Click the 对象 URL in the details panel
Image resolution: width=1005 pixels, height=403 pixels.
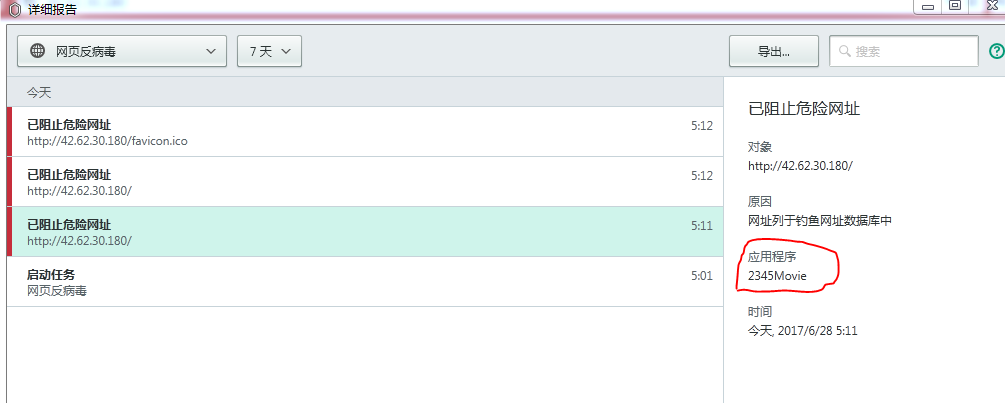(800, 166)
